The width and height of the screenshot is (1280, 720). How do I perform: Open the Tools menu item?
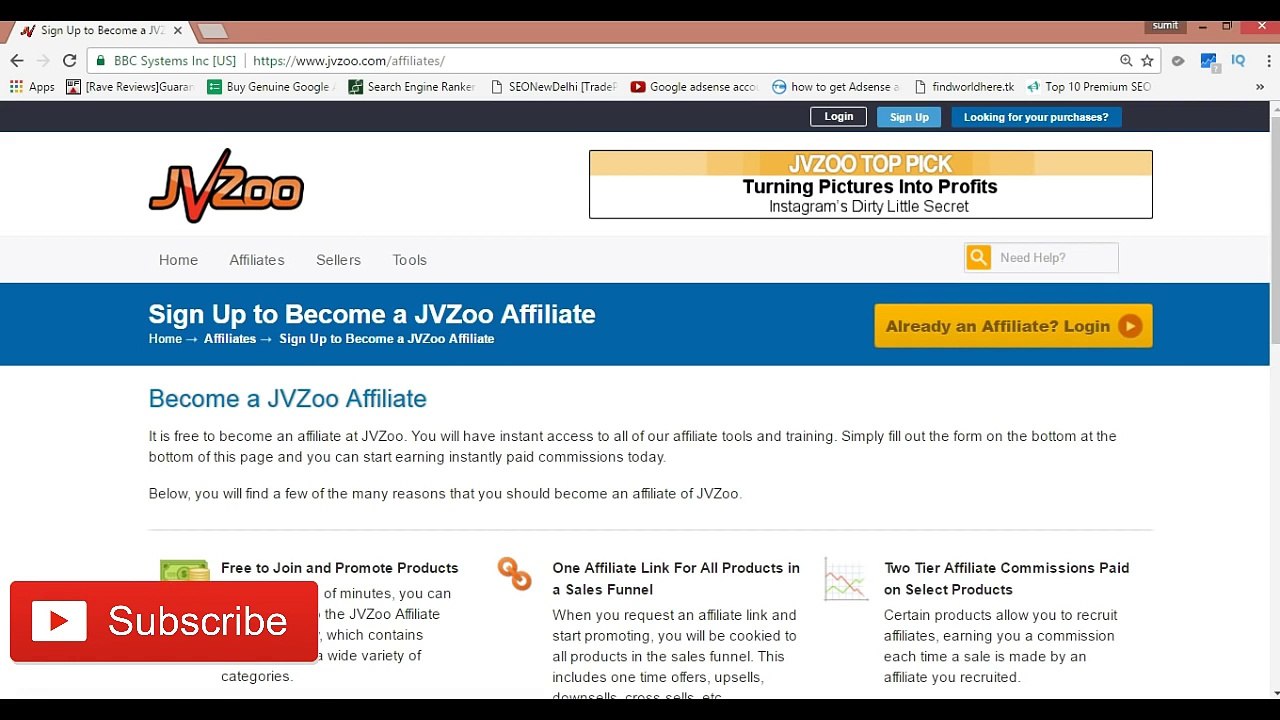(x=409, y=260)
